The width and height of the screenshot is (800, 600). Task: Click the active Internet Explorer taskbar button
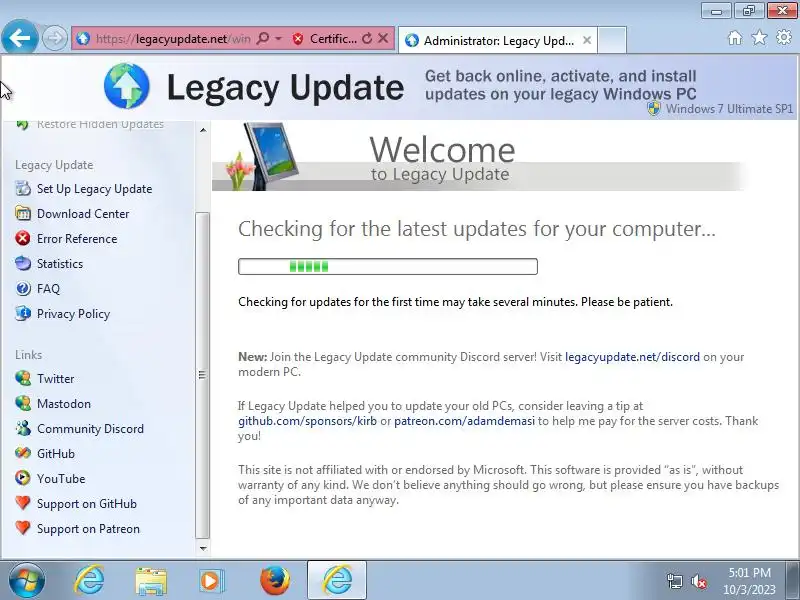pyautogui.click(x=337, y=580)
